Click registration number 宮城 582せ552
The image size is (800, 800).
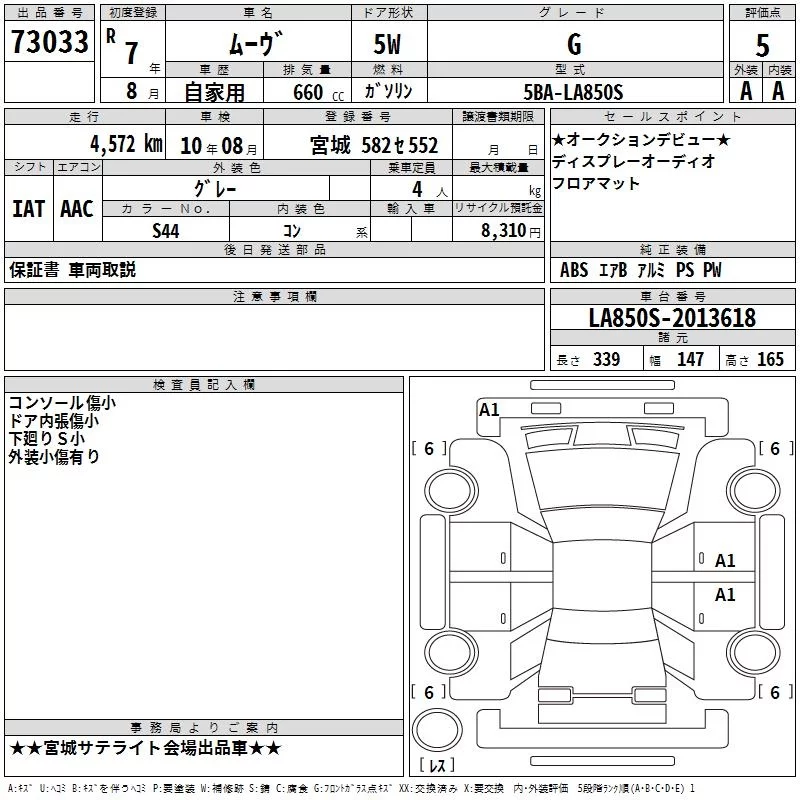tap(374, 145)
